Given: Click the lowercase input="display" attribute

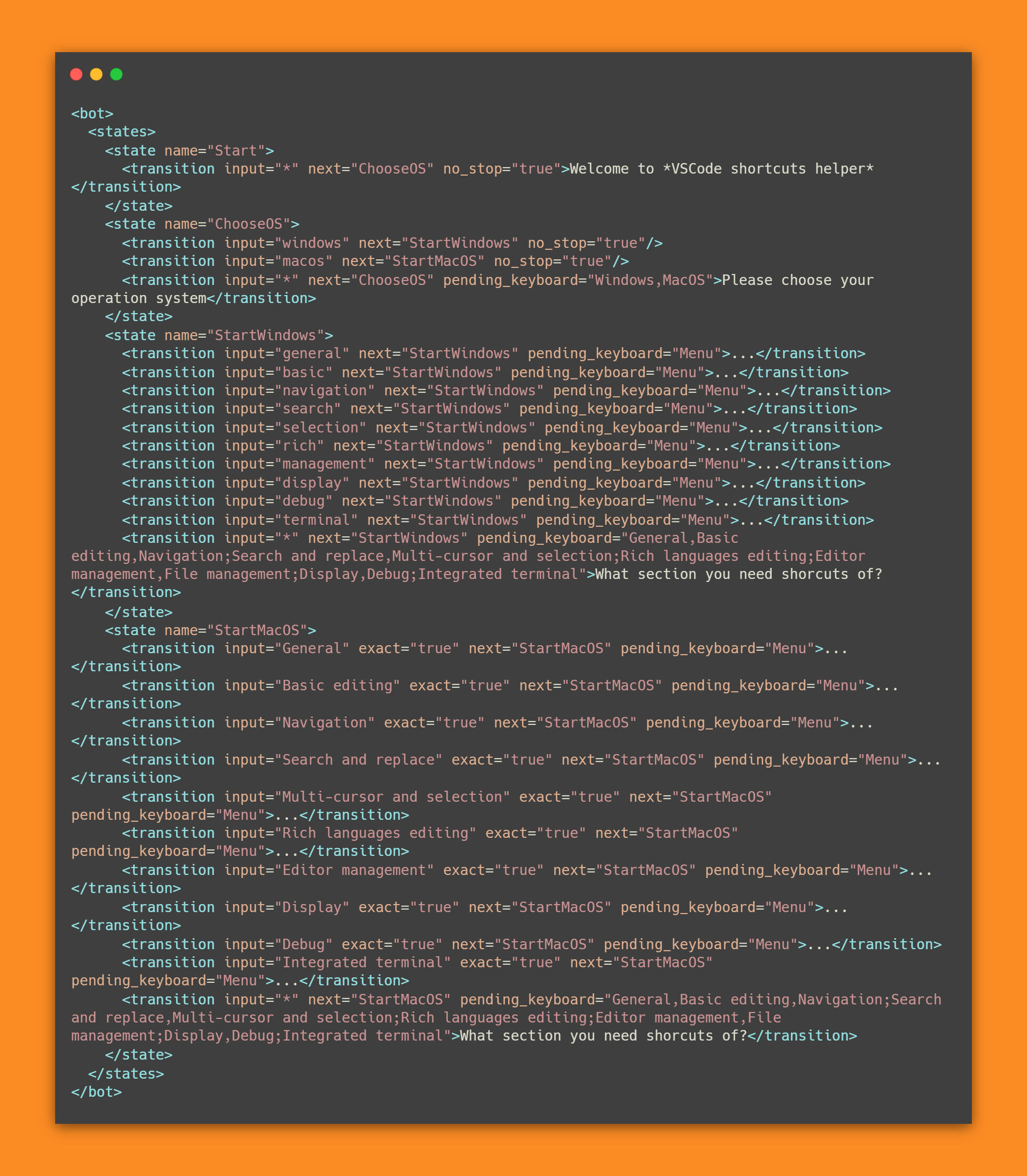Looking at the screenshot, I should tap(286, 483).
